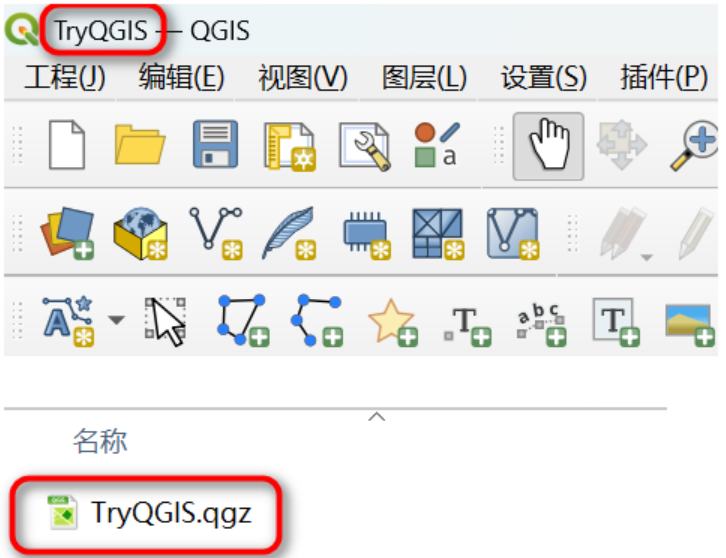Choose Create Text Annotation at Point
The width and height of the screenshot is (726, 558).
pyautogui.click(x=467, y=326)
